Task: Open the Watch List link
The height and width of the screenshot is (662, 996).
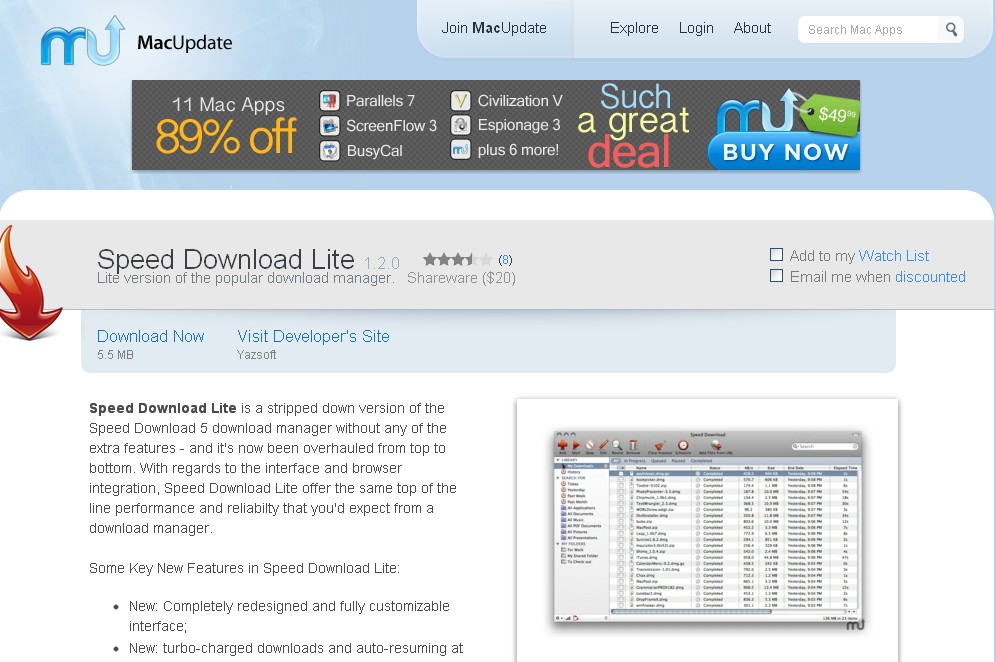Action: 894,255
